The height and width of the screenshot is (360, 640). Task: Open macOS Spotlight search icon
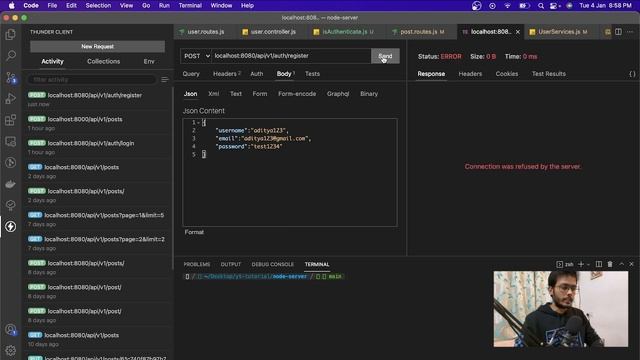(541, 6)
